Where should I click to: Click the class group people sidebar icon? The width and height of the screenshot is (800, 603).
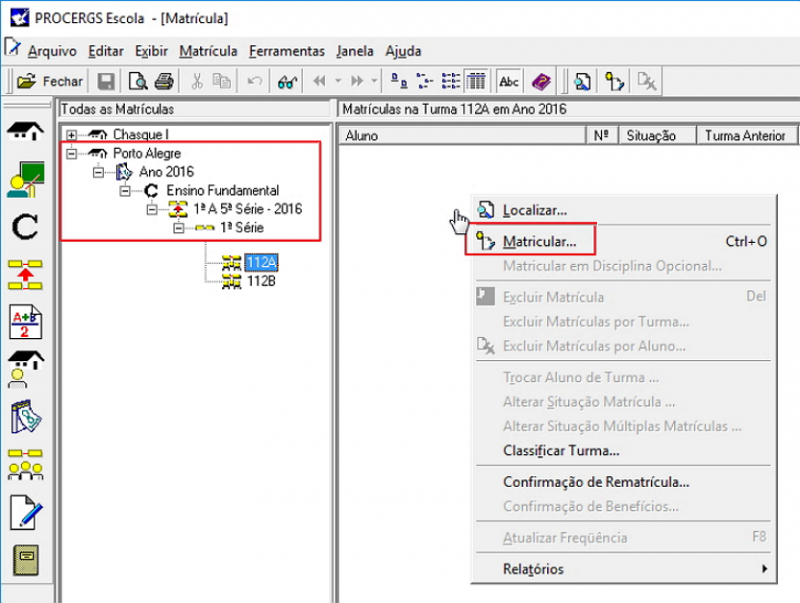[x=26, y=465]
